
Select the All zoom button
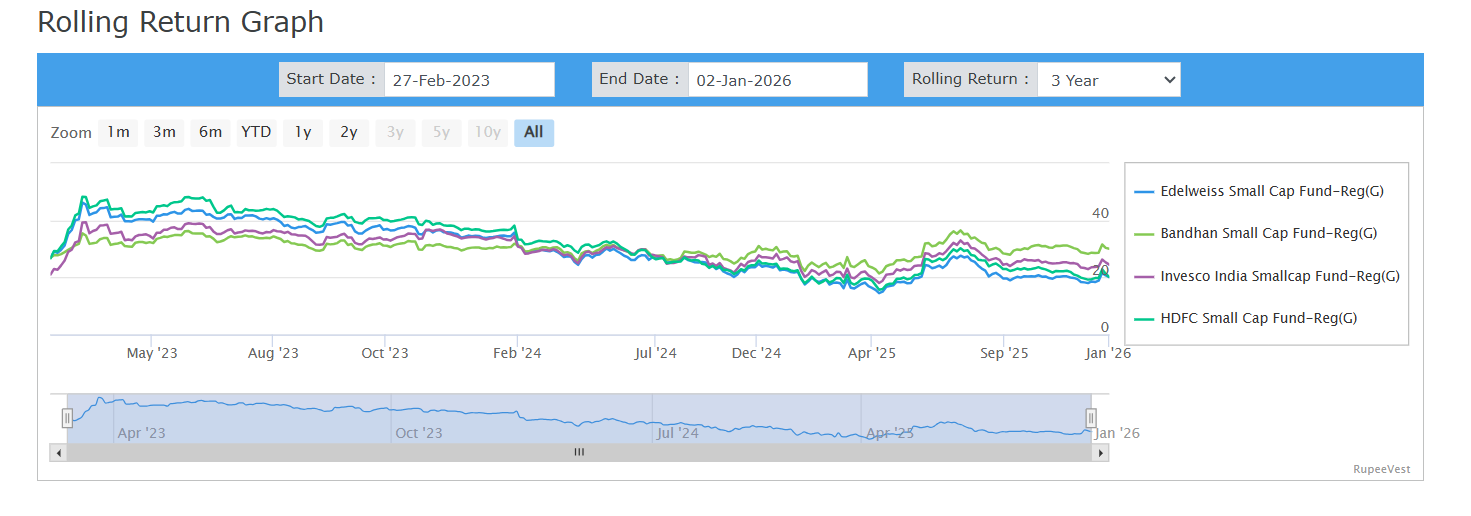pos(533,133)
